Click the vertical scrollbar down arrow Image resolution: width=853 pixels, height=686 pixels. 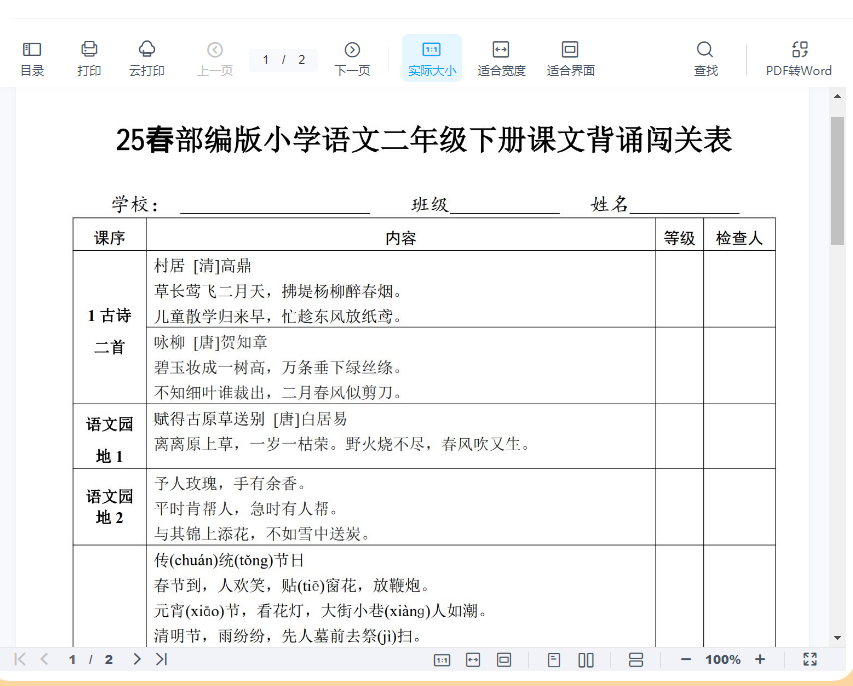tap(837, 637)
